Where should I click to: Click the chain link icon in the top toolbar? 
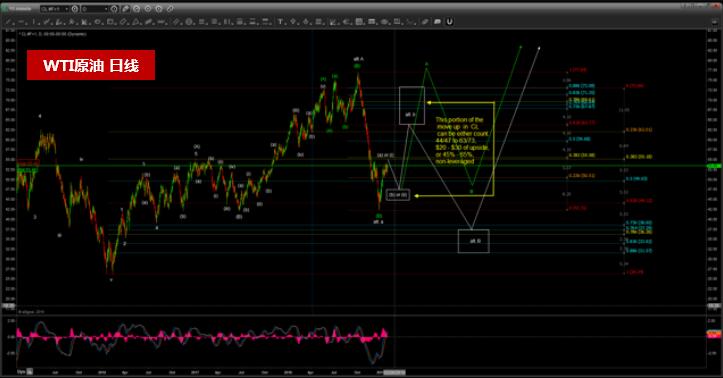coord(170,9)
